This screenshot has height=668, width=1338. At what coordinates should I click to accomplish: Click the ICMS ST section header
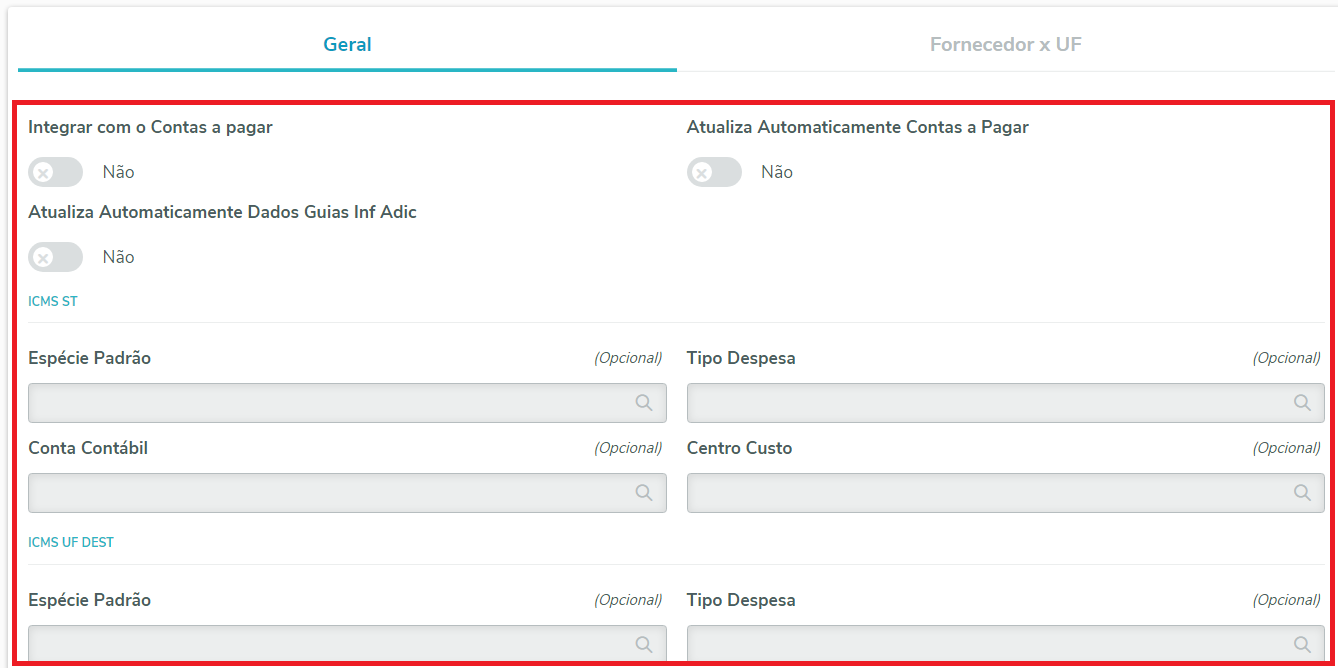[x=53, y=301]
